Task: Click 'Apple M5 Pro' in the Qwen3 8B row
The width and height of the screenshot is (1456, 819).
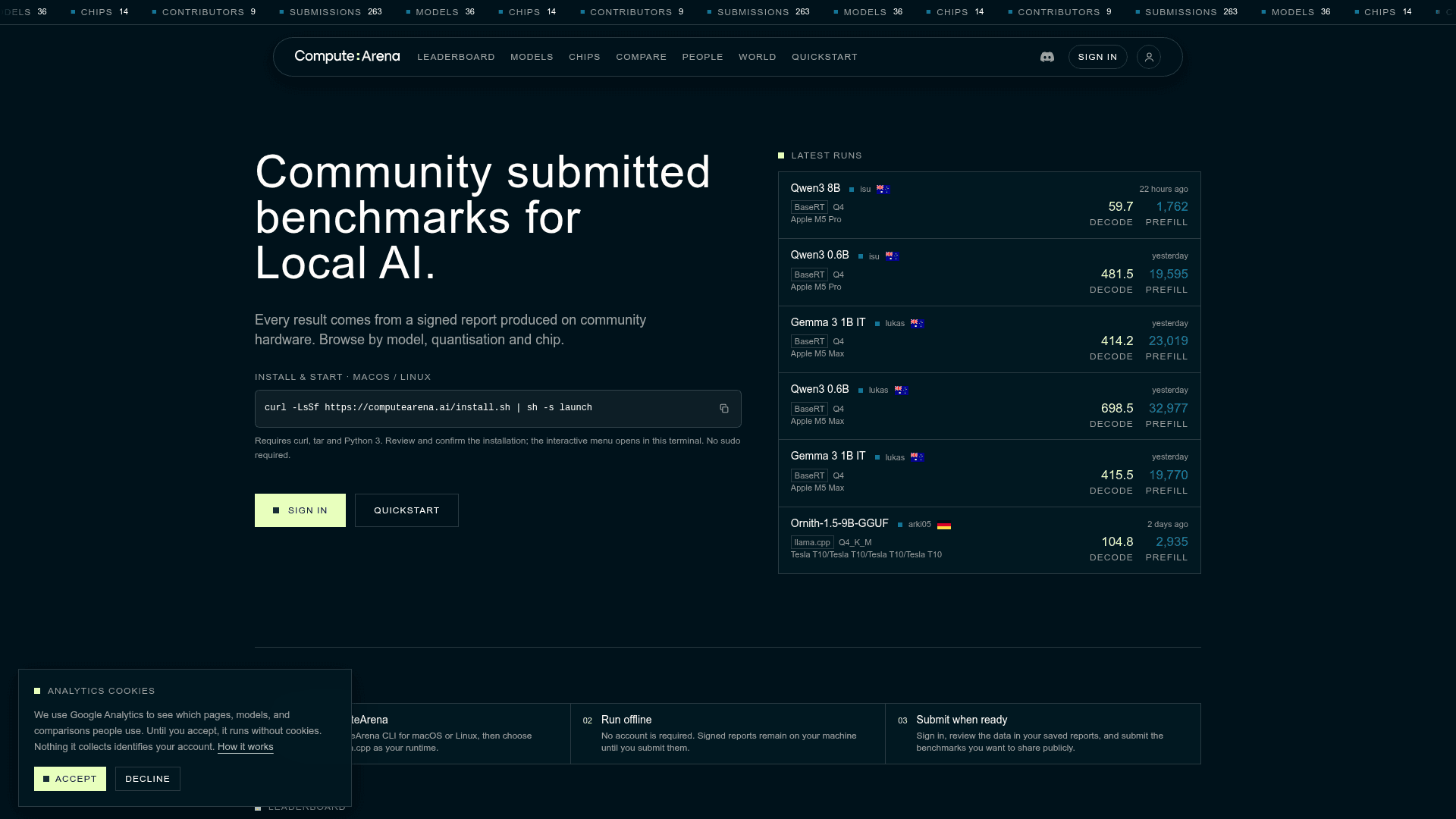Action: (816, 219)
